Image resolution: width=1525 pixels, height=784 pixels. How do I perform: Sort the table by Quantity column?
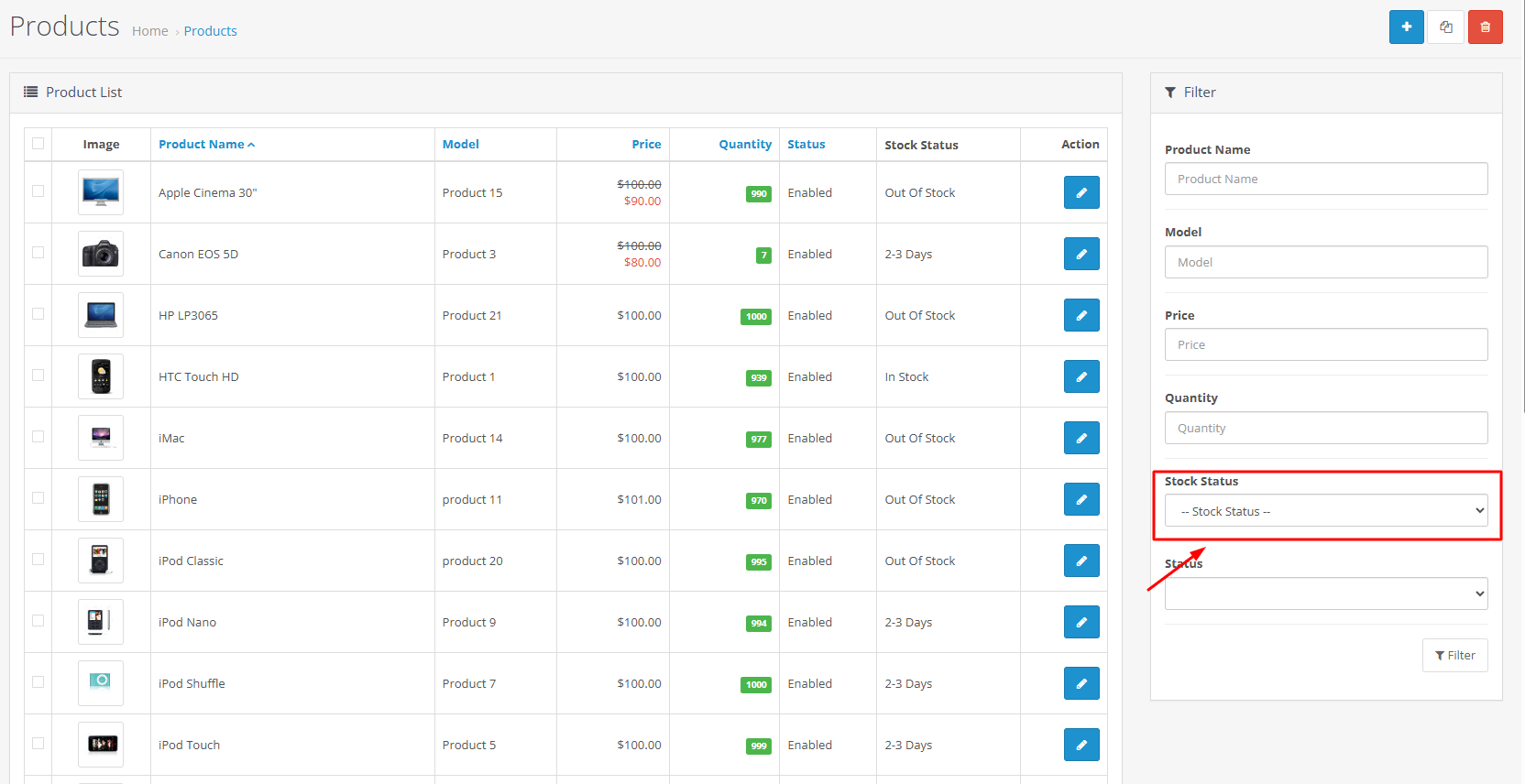tap(744, 145)
